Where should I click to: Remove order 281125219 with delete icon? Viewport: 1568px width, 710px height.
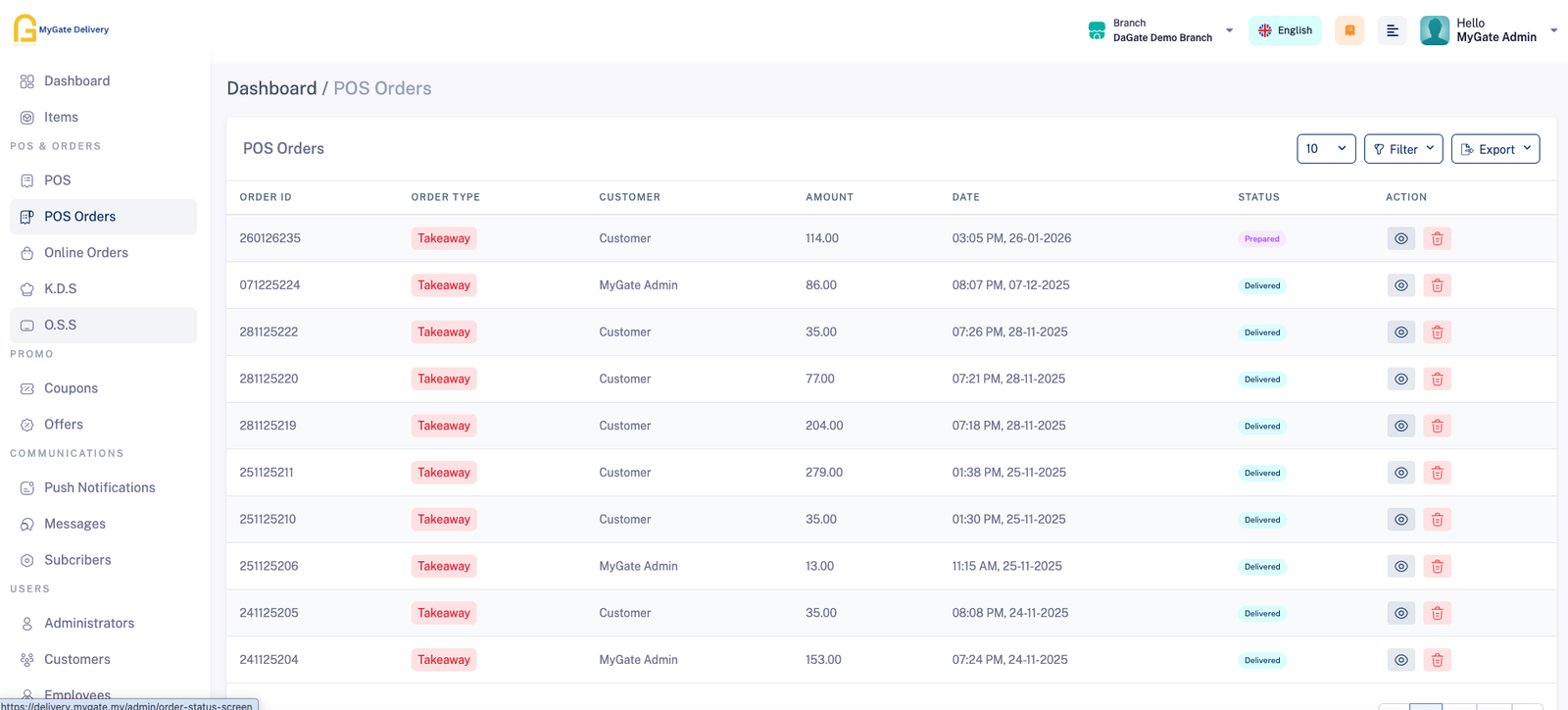point(1437,426)
